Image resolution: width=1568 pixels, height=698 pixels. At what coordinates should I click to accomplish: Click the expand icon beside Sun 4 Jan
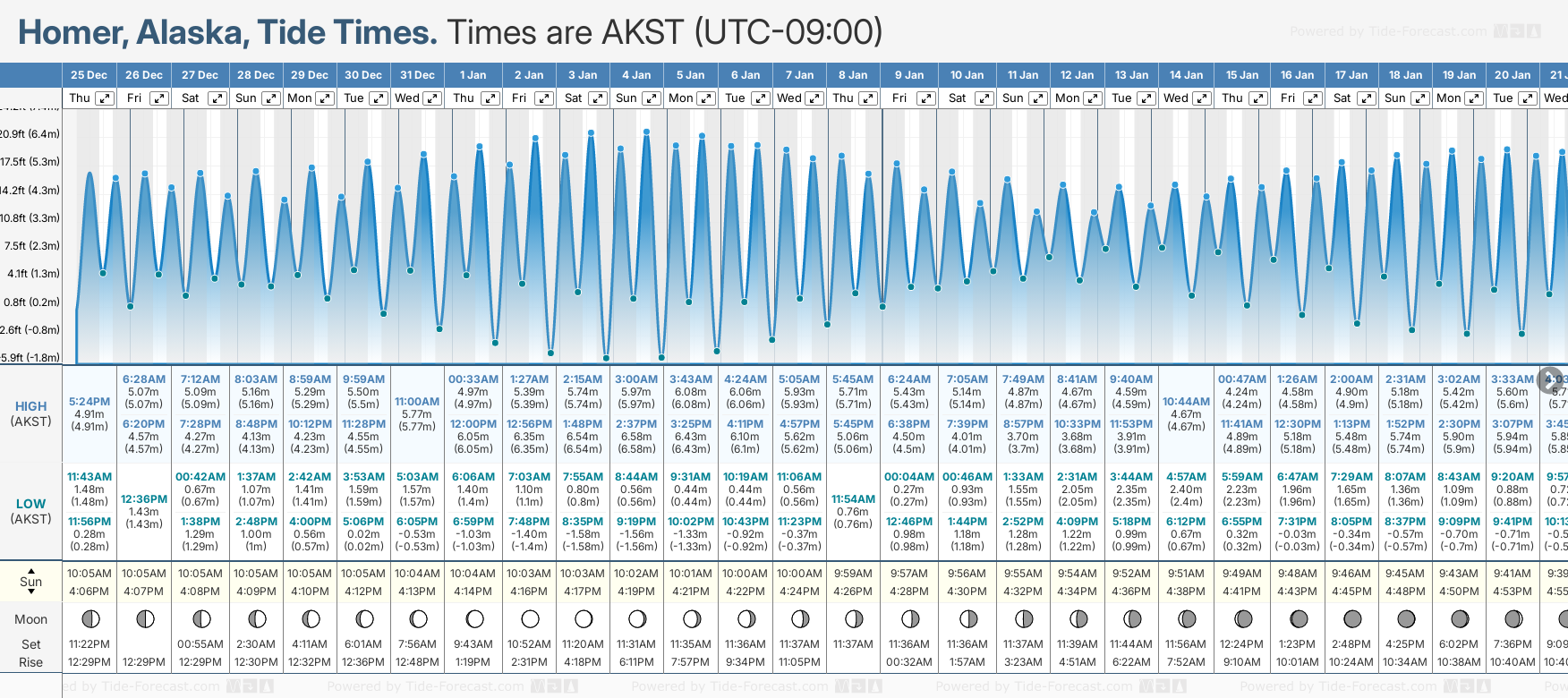(x=652, y=98)
